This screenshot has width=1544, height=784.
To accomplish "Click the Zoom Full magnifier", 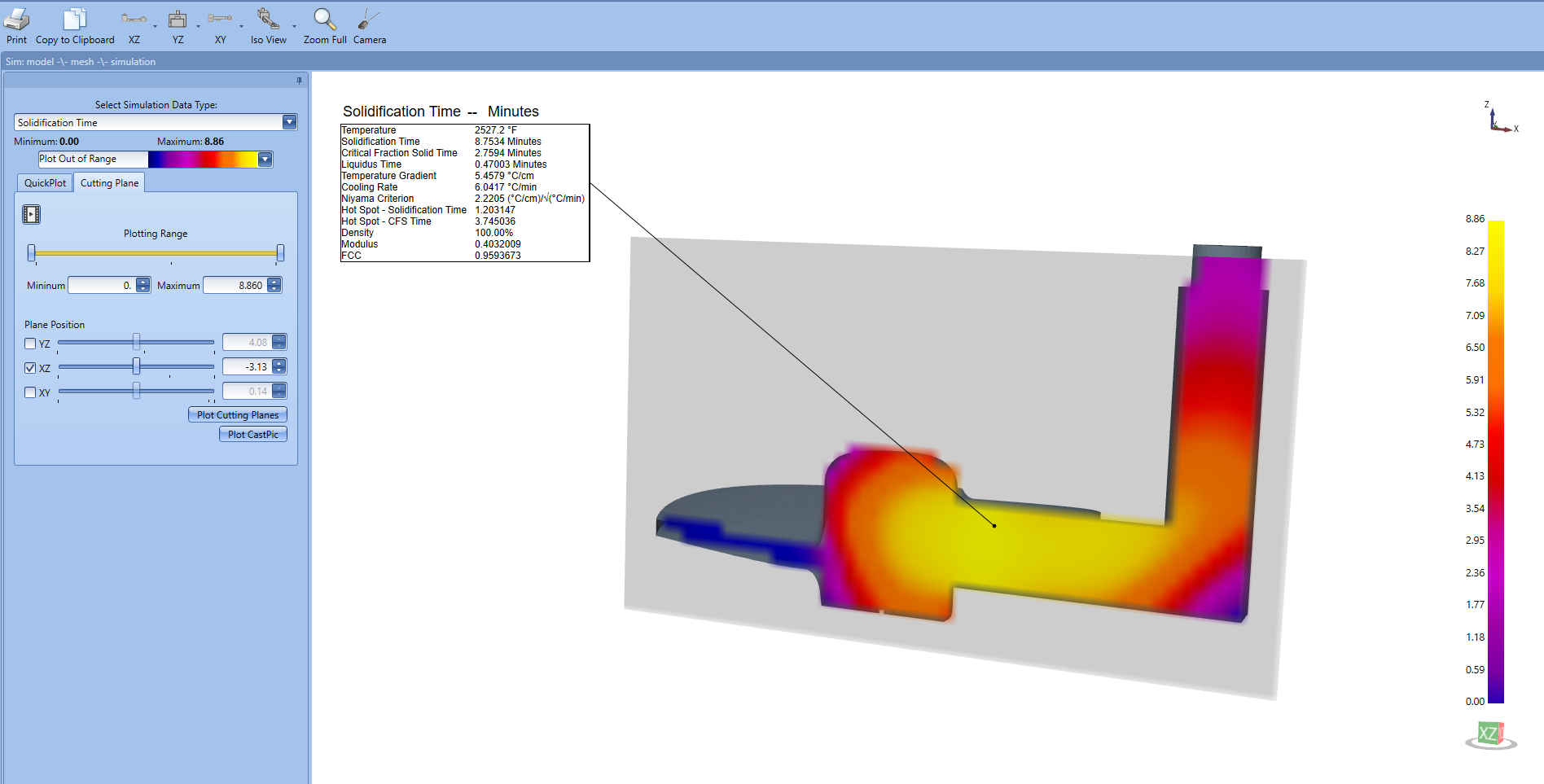I will click(x=325, y=19).
